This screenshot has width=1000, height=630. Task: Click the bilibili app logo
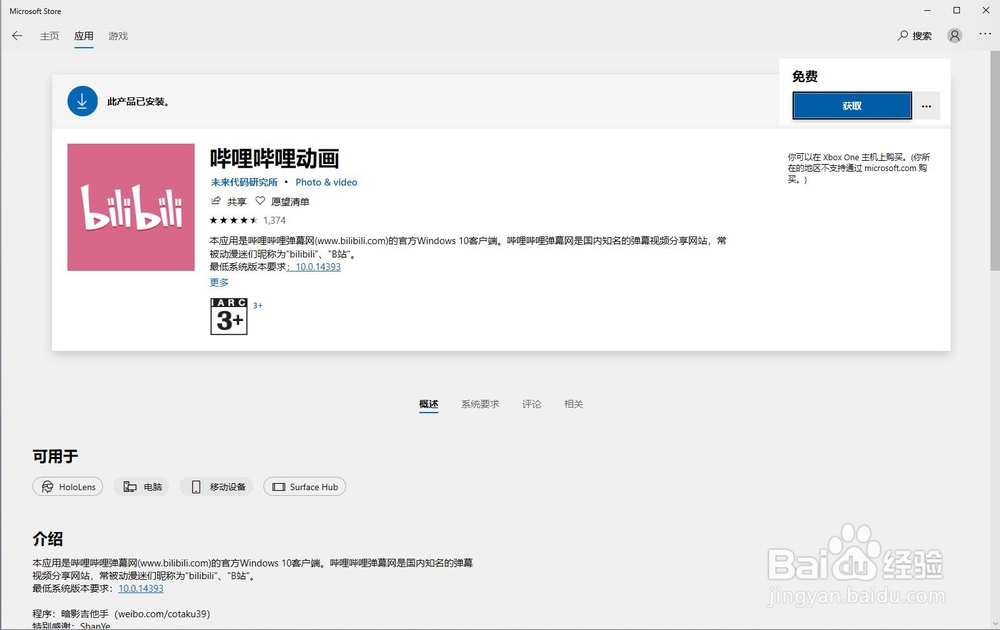pyautogui.click(x=131, y=207)
